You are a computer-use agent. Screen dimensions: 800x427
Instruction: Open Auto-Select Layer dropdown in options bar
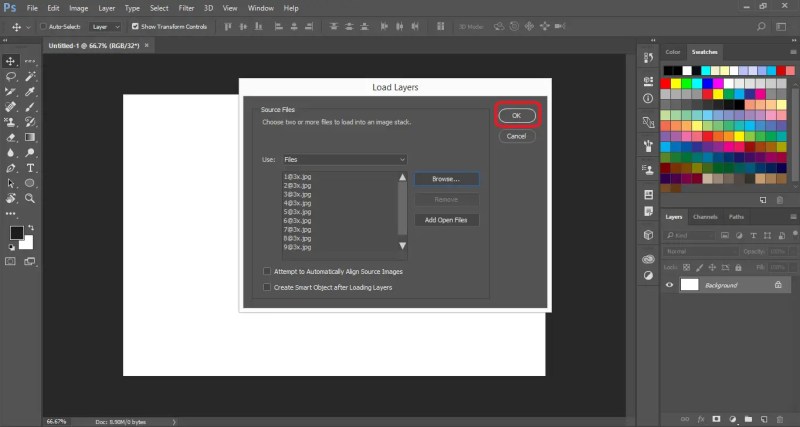coord(106,27)
